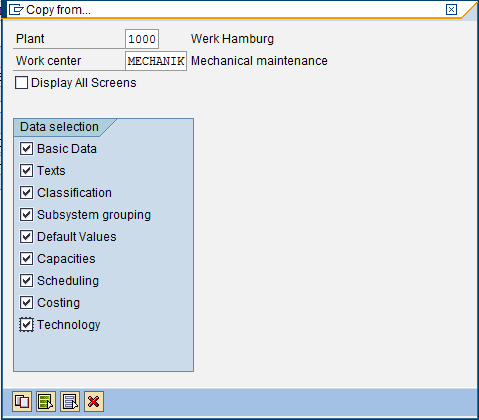The height and width of the screenshot is (420, 479).
Task: Disable the Capacities checkbox
Action: coord(26,259)
